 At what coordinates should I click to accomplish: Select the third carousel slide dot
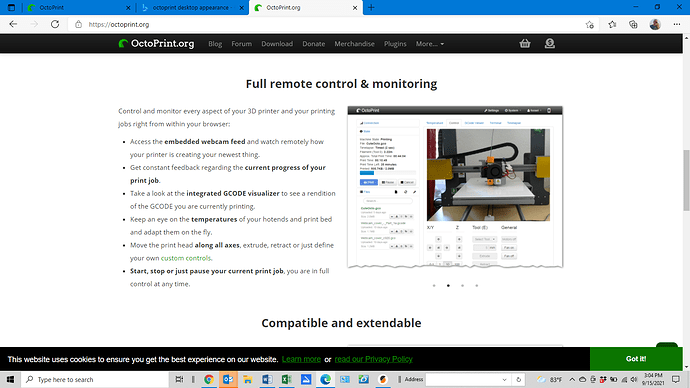click(462, 286)
